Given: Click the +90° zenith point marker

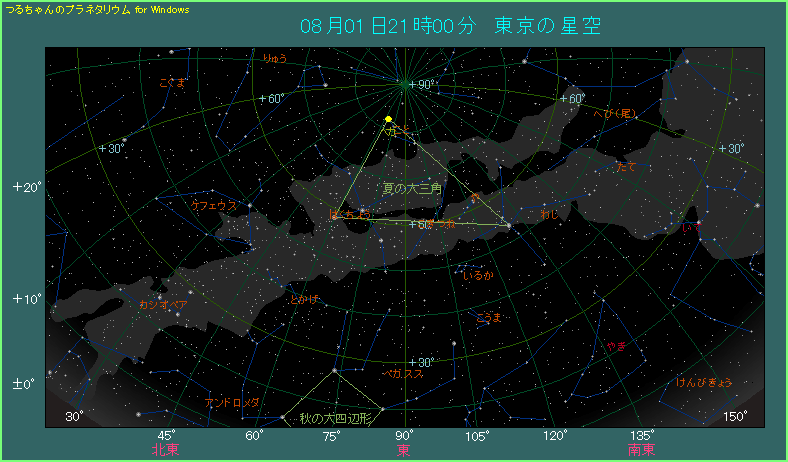Looking at the screenshot, I should point(403,84).
